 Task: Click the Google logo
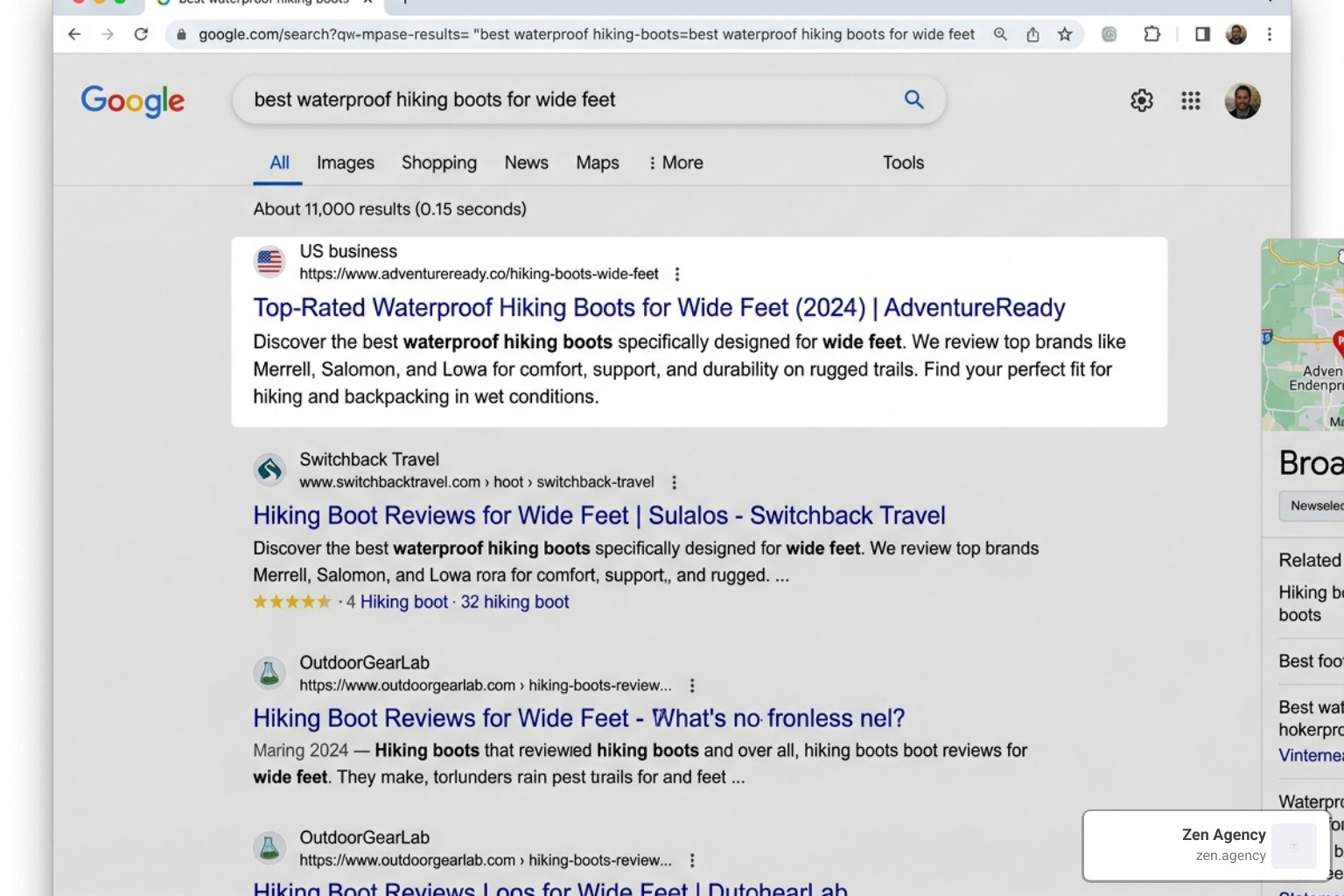133,101
